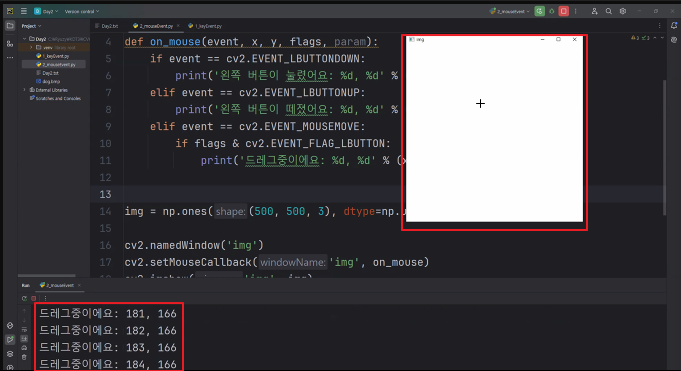The width and height of the screenshot is (681, 371).
Task: Rerun the script with the green Run button
Action: pos(539,11)
